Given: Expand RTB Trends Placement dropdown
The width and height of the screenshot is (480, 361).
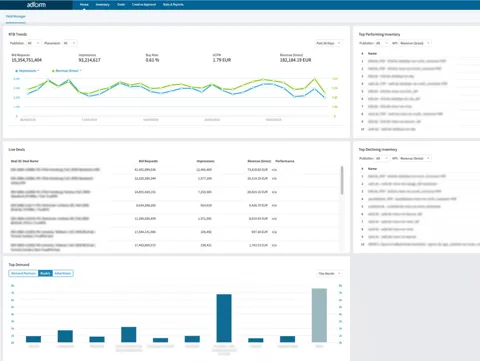Looking at the screenshot, I should [x=69, y=43].
